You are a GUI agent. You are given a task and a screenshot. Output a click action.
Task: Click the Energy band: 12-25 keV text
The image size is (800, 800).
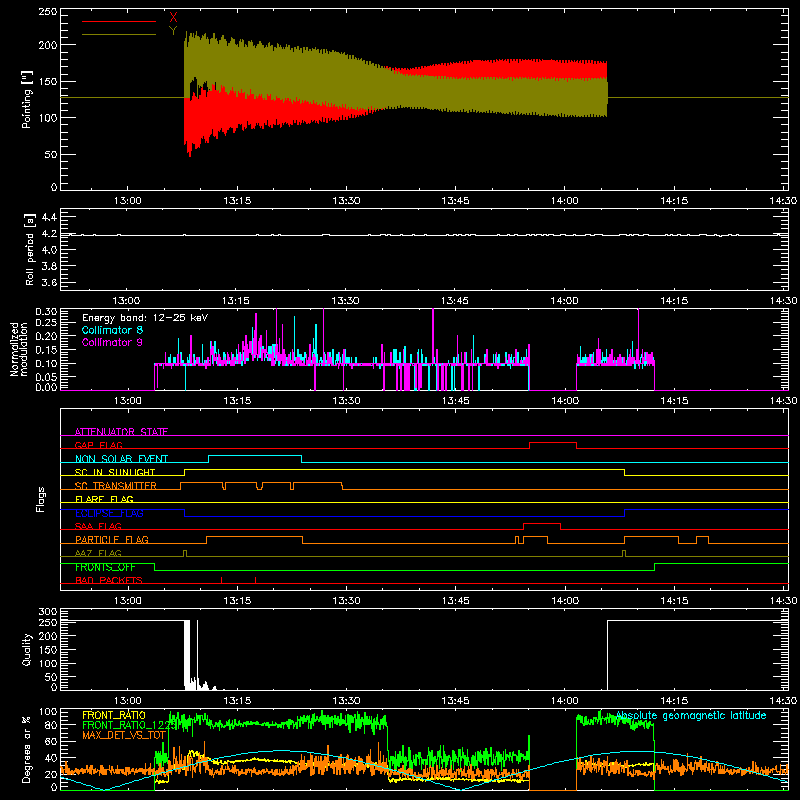tap(145, 318)
